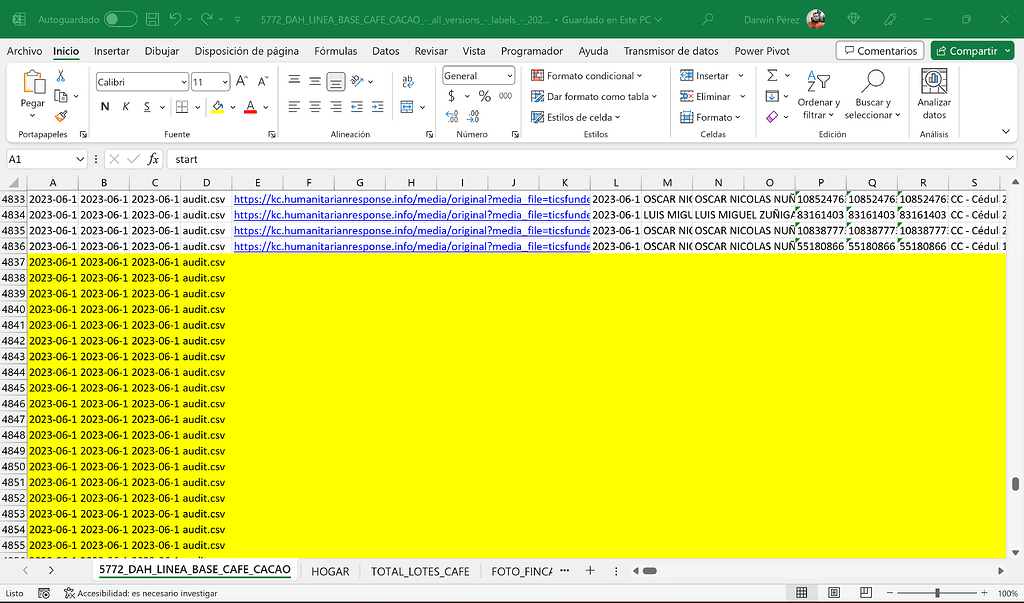The height and width of the screenshot is (603, 1024).
Task: Expand the number format General dropdown
Action: 510,75
